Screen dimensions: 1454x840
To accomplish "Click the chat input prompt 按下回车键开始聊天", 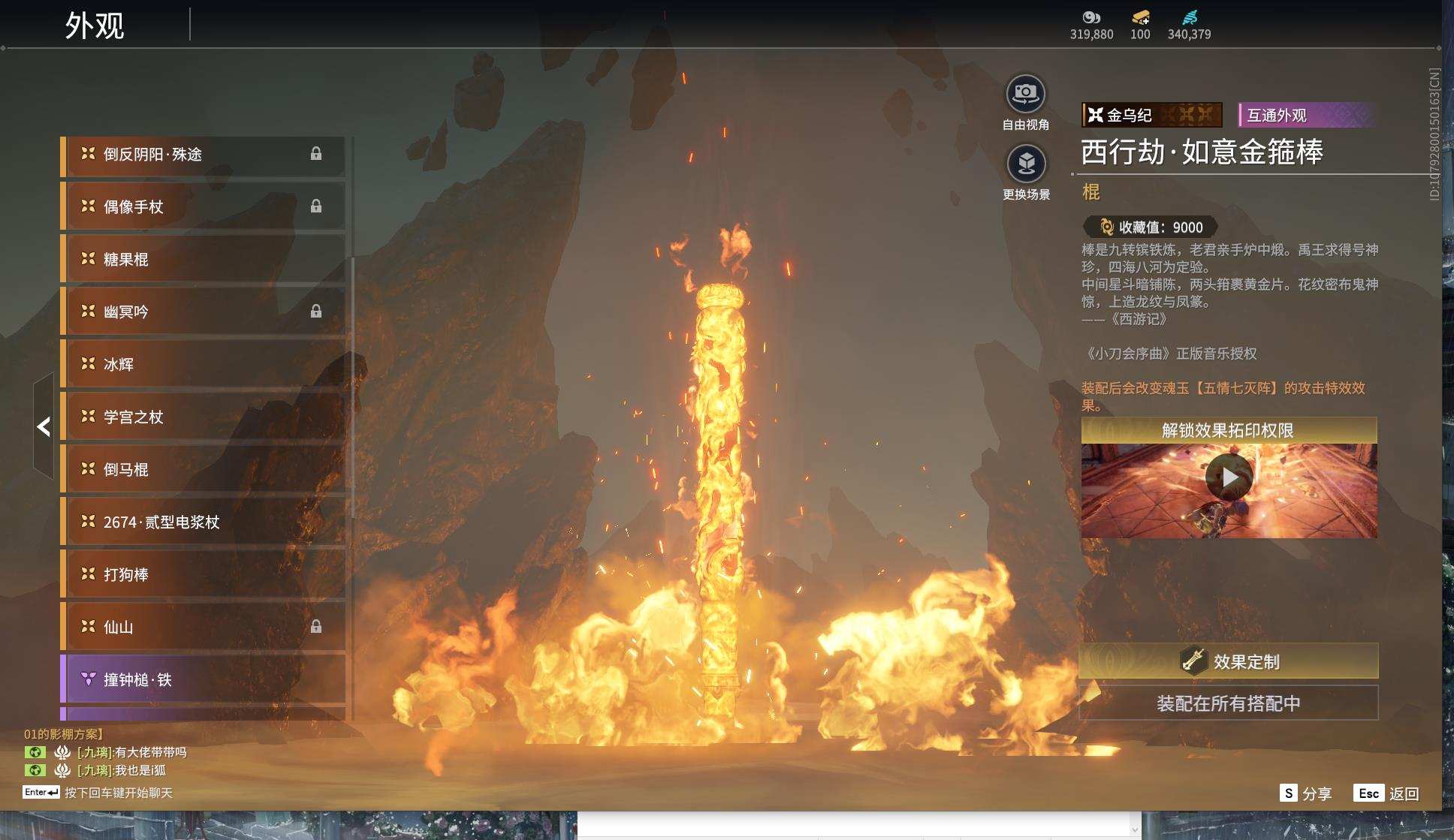I will pos(119,793).
